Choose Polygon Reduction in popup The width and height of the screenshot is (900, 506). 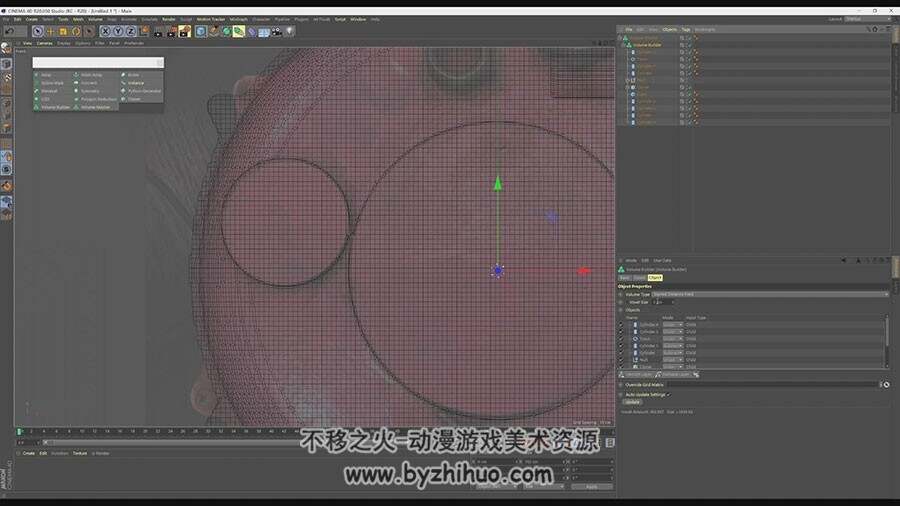[x=95, y=99]
